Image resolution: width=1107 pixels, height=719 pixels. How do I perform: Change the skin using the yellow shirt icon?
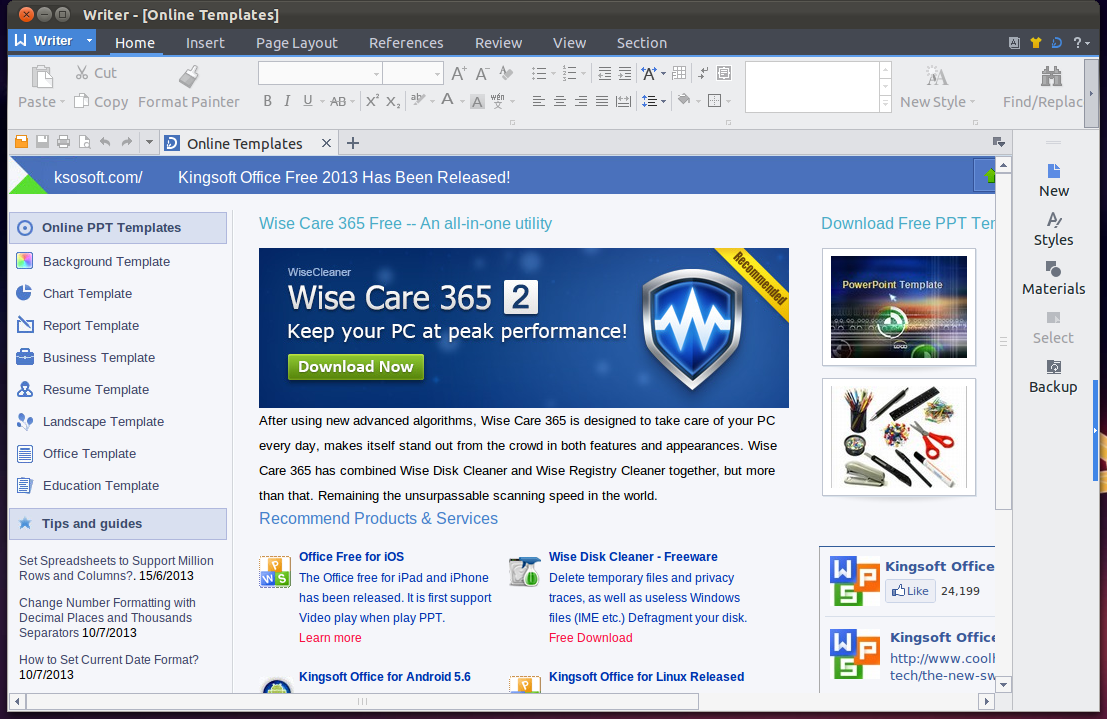point(1036,43)
